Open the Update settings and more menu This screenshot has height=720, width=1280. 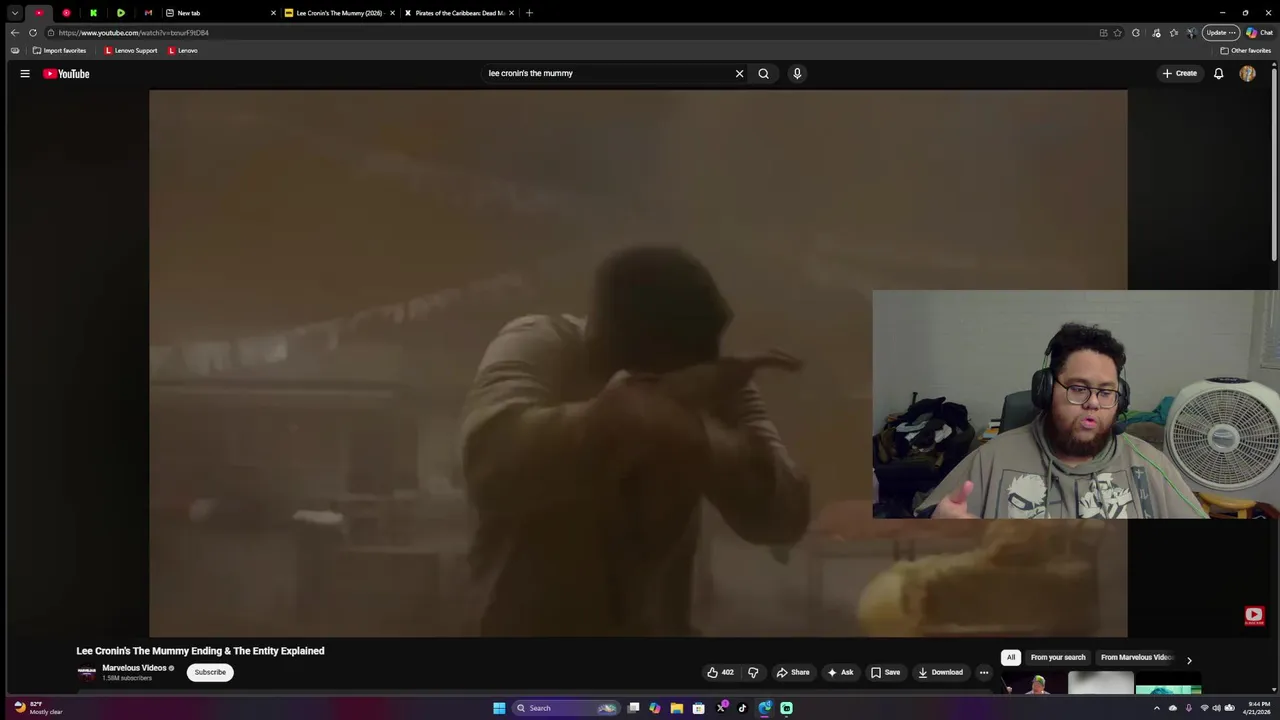point(1221,32)
